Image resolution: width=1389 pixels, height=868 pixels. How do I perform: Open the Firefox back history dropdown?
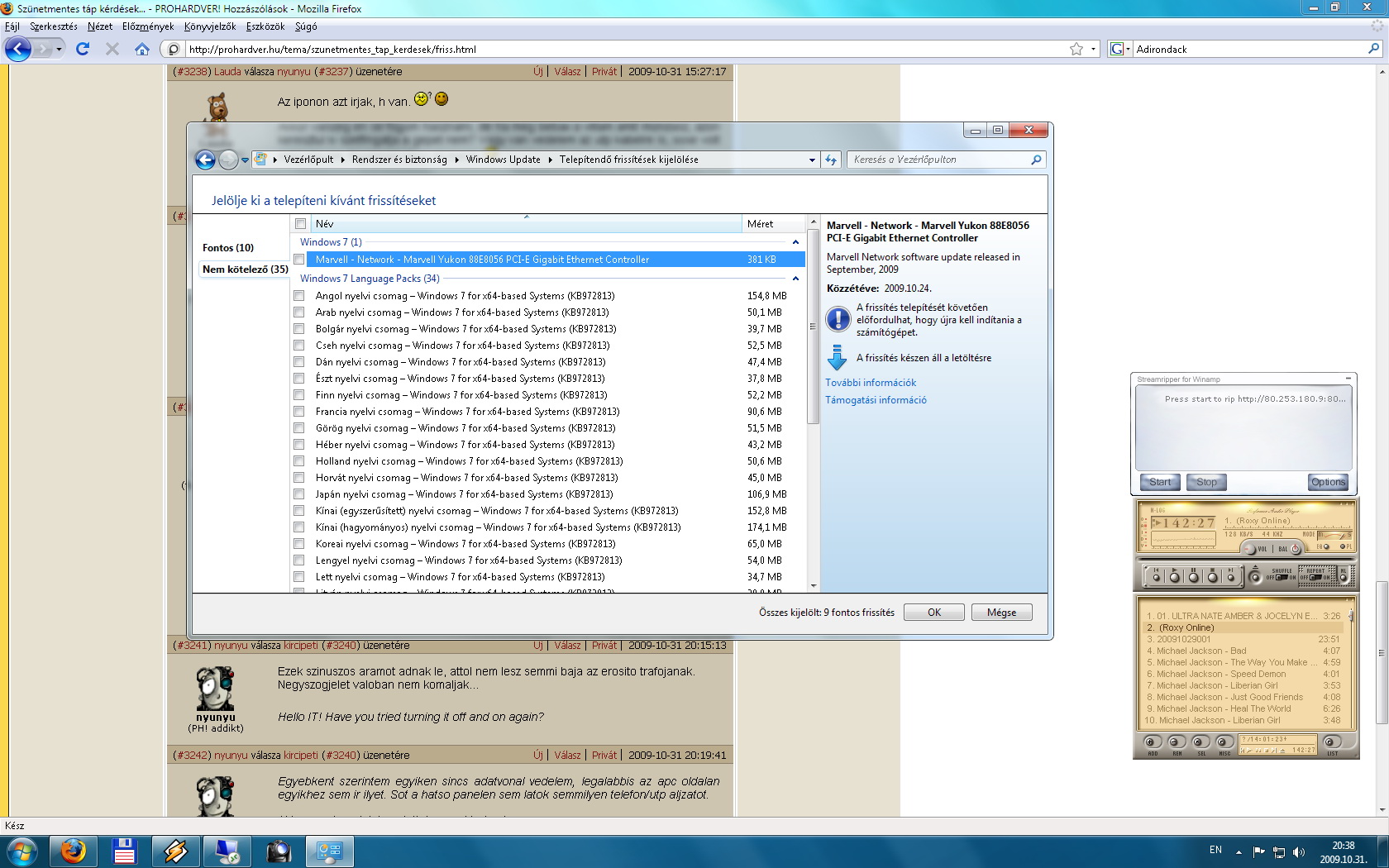click(59, 49)
